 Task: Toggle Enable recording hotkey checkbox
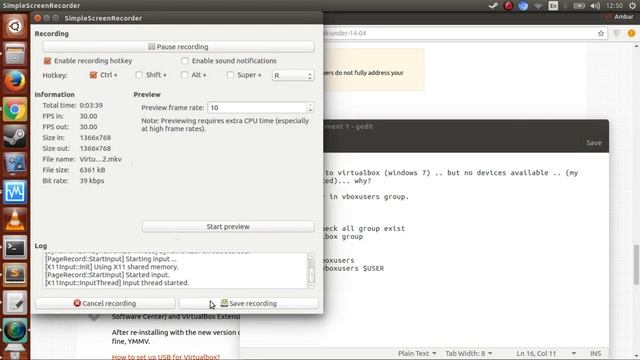pyautogui.click(x=47, y=61)
